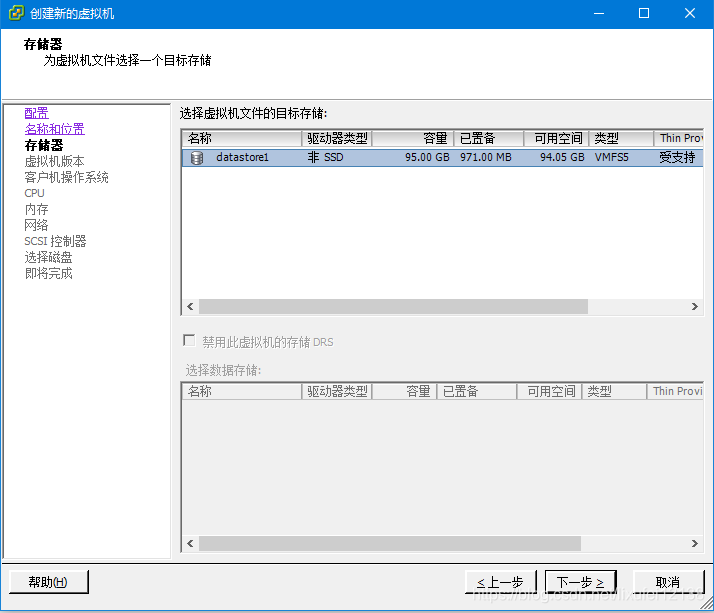Click the 受支持 thin provisioning cell
714x613 pixels.
click(x=677, y=158)
